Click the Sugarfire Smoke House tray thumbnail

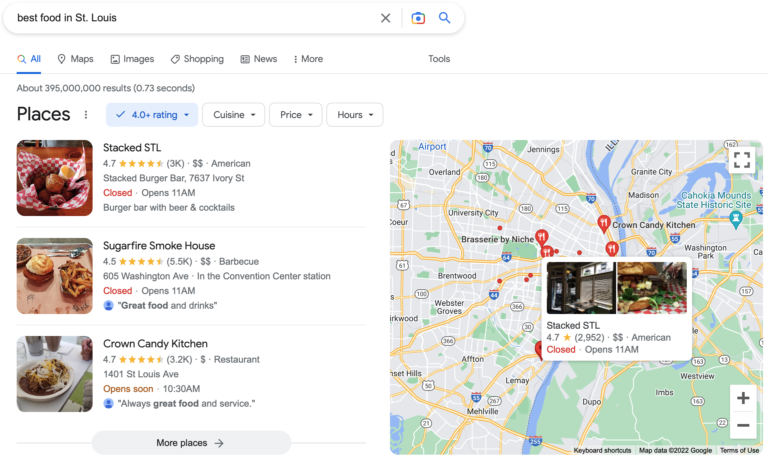coord(54,276)
